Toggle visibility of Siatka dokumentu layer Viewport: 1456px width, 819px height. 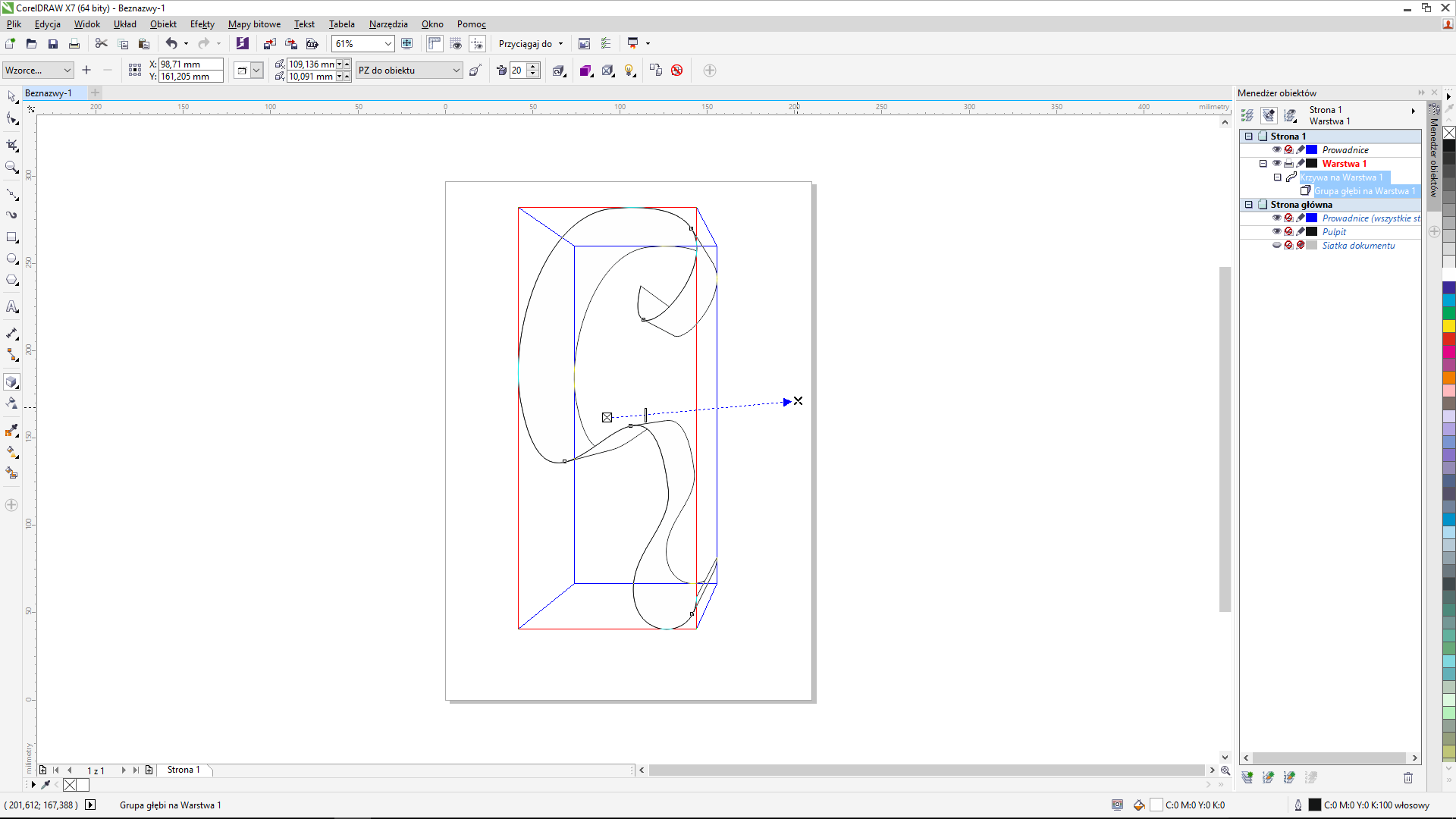pyautogui.click(x=1276, y=246)
